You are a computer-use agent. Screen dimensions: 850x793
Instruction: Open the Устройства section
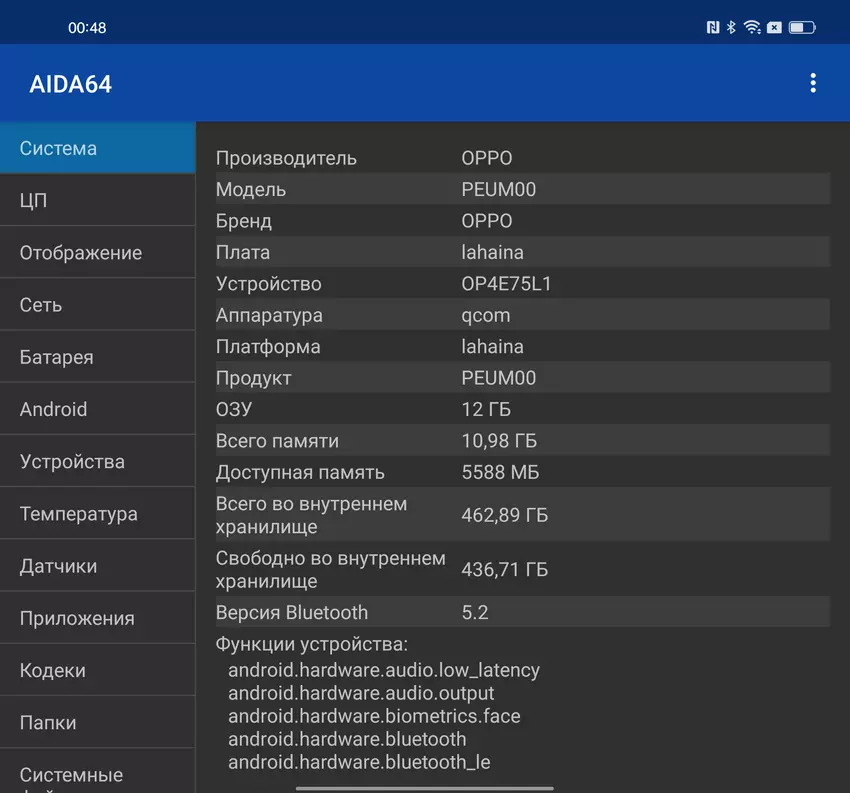point(97,462)
